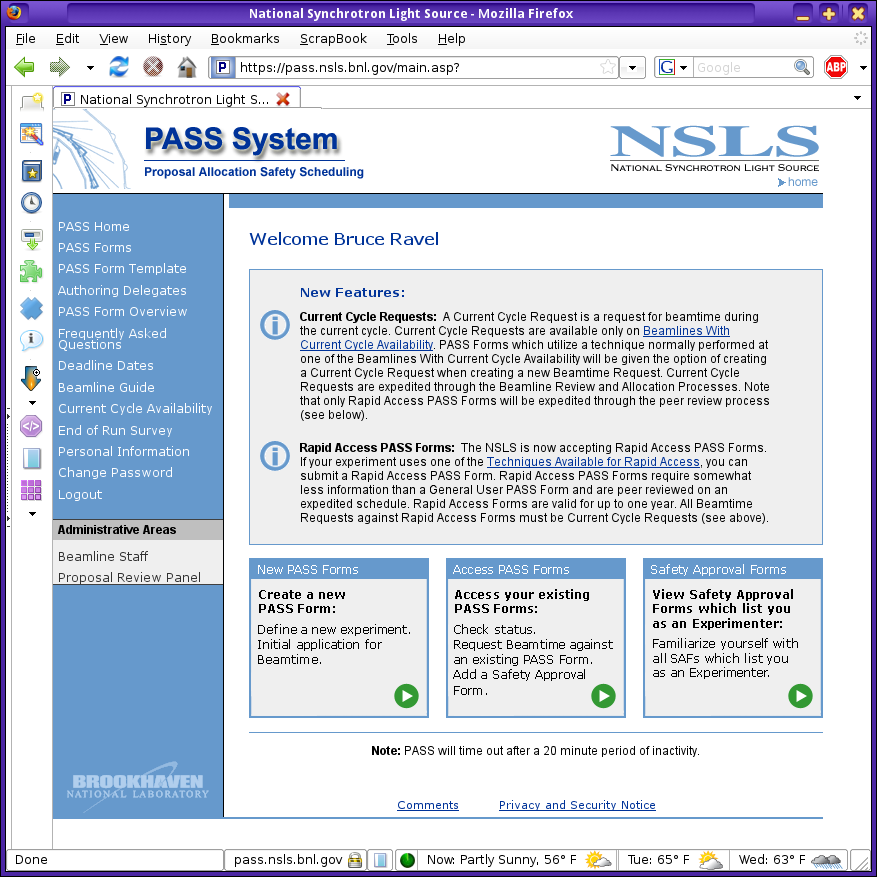Viewport: 877px width, 877px height.
Task: Click the blue cog-shaped sidebar icon
Action: coord(31,308)
